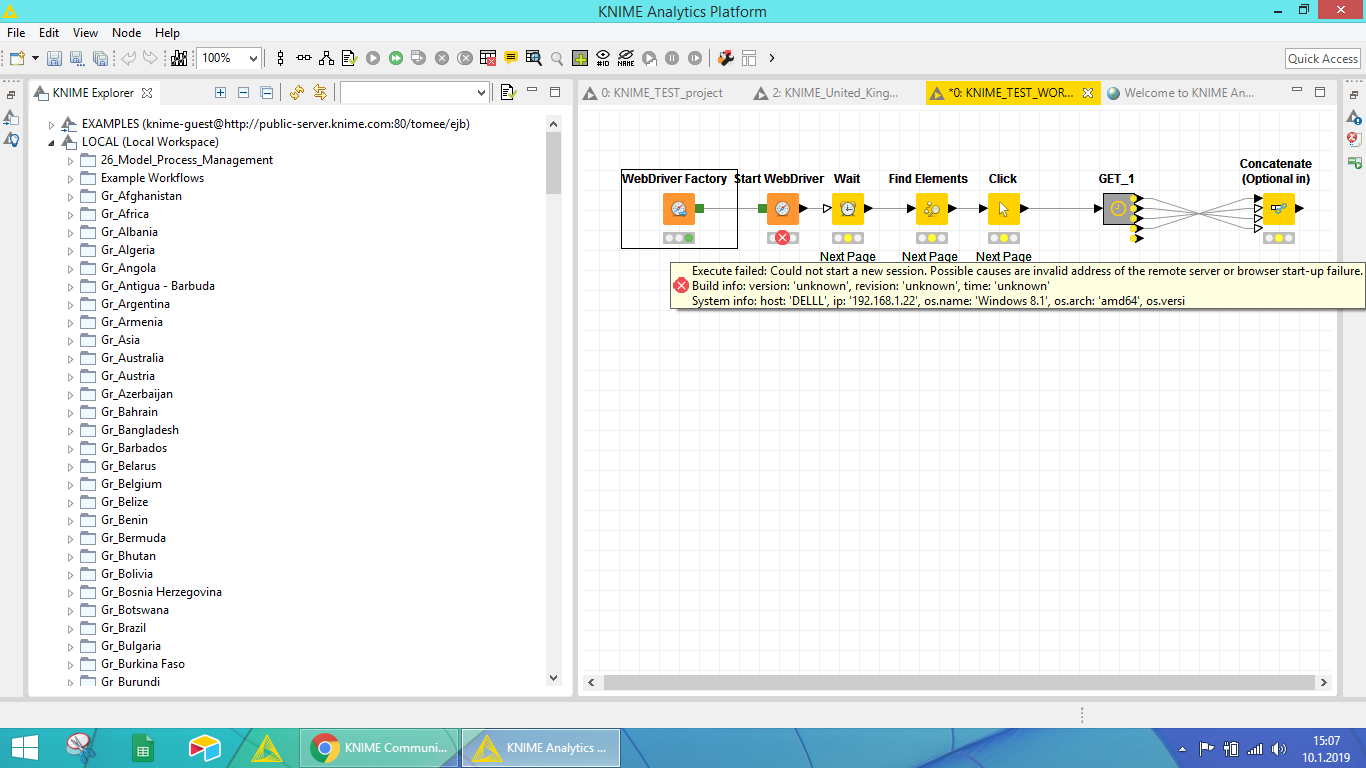
Task: Switch to Welcome to KNIME An... tab
Action: click(1180, 93)
